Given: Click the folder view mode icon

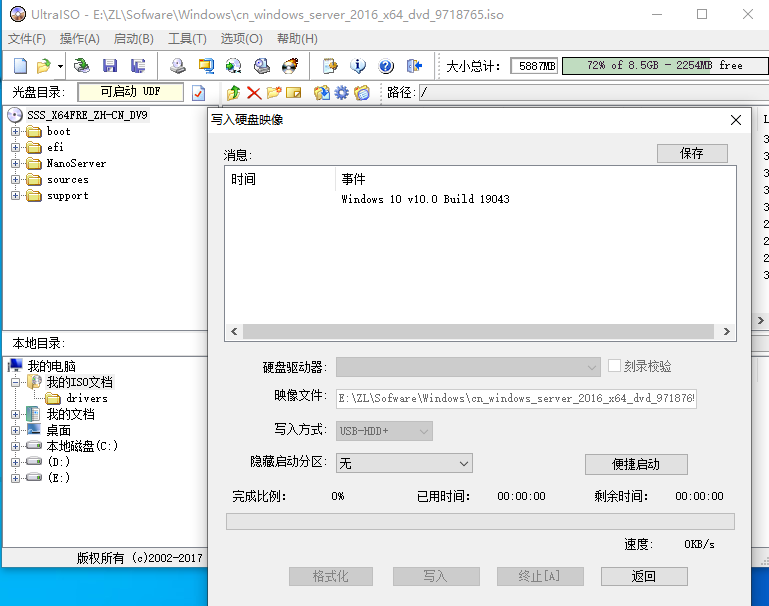Looking at the screenshot, I should click(x=361, y=93).
